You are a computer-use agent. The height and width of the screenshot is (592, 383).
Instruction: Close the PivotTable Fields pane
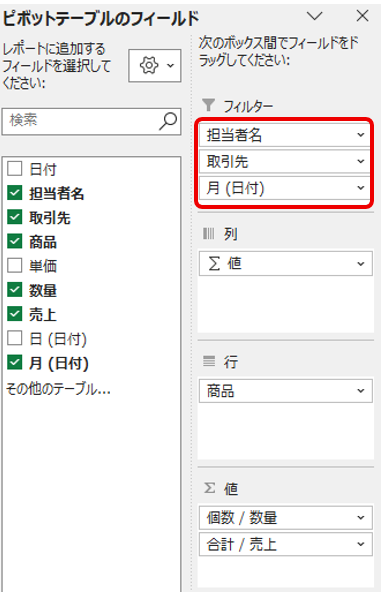363,16
